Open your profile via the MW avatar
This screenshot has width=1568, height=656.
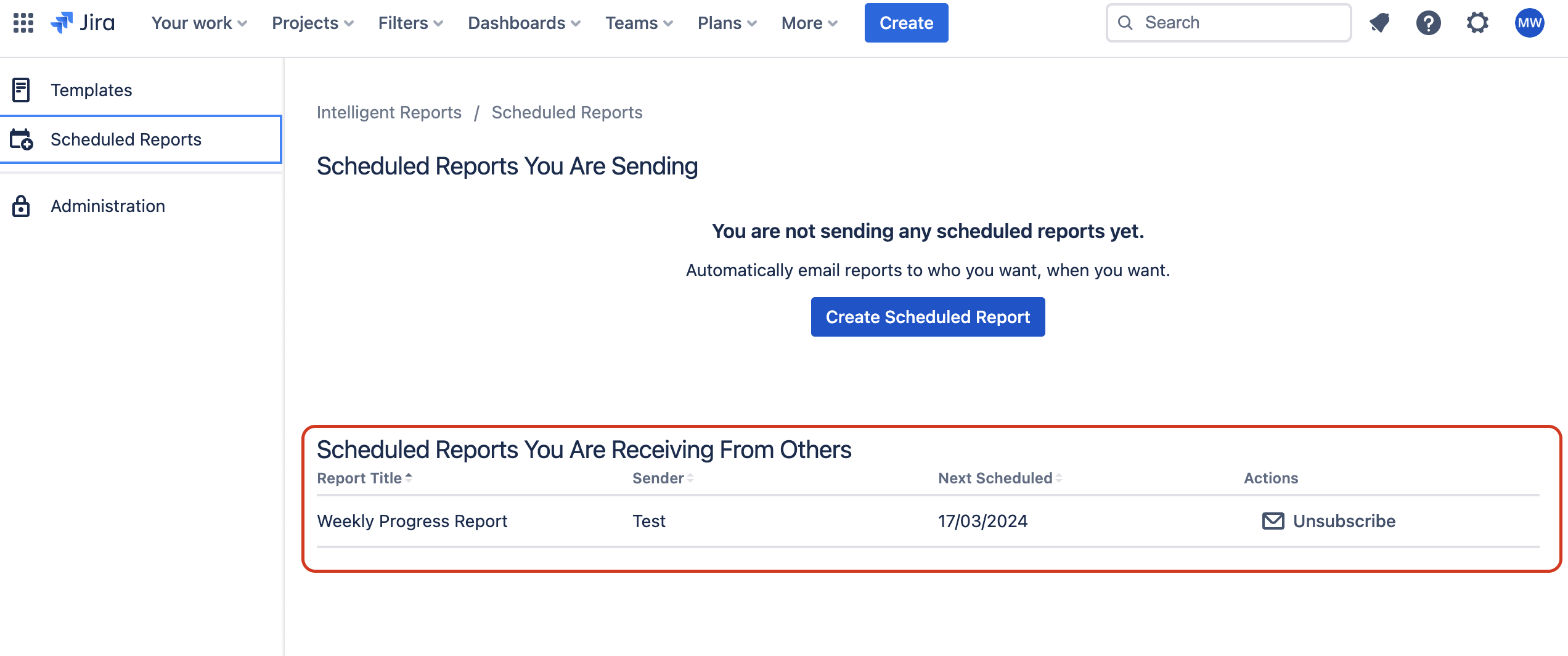[x=1530, y=23]
